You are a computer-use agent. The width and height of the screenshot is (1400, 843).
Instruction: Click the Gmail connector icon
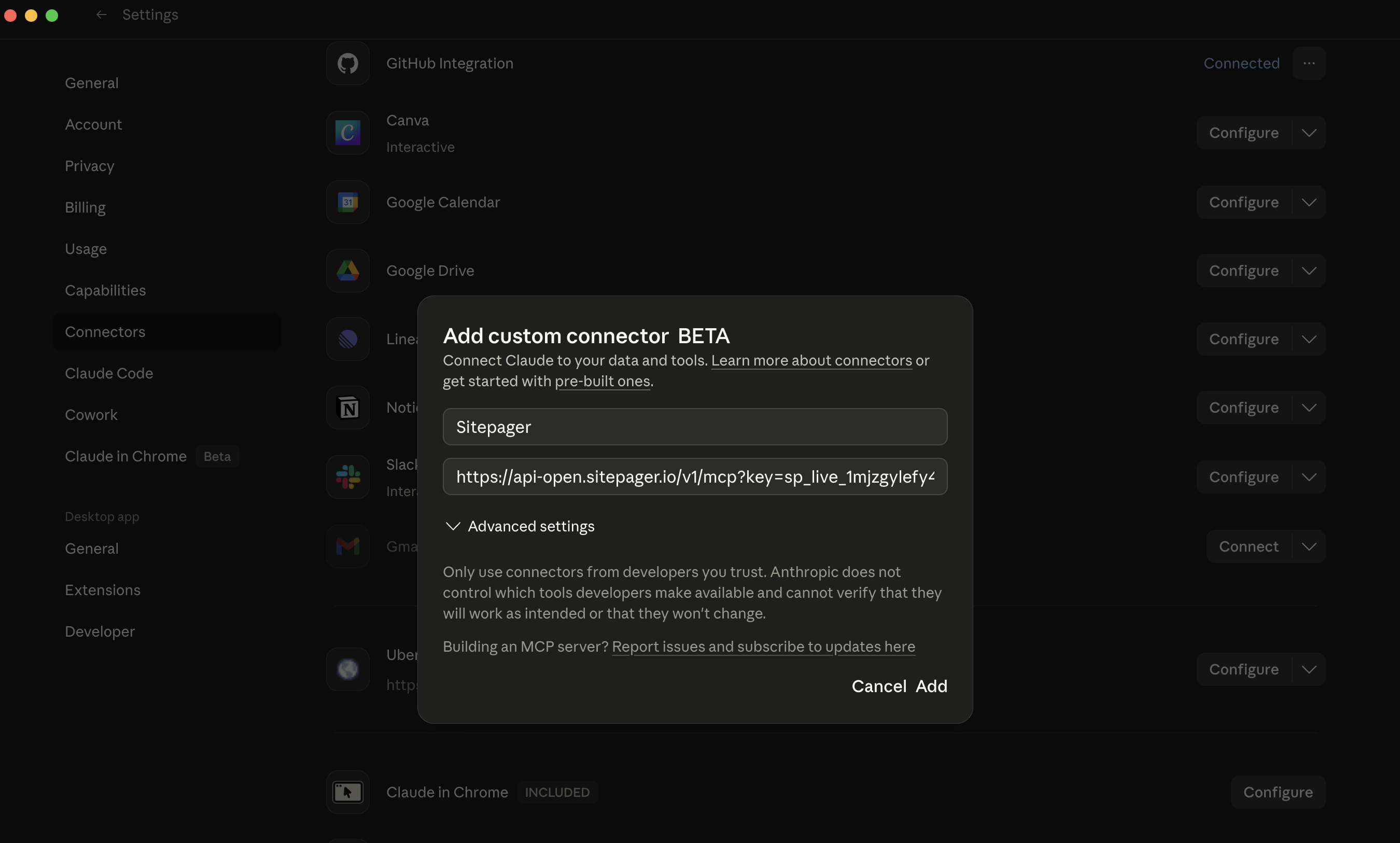pos(347,546)
